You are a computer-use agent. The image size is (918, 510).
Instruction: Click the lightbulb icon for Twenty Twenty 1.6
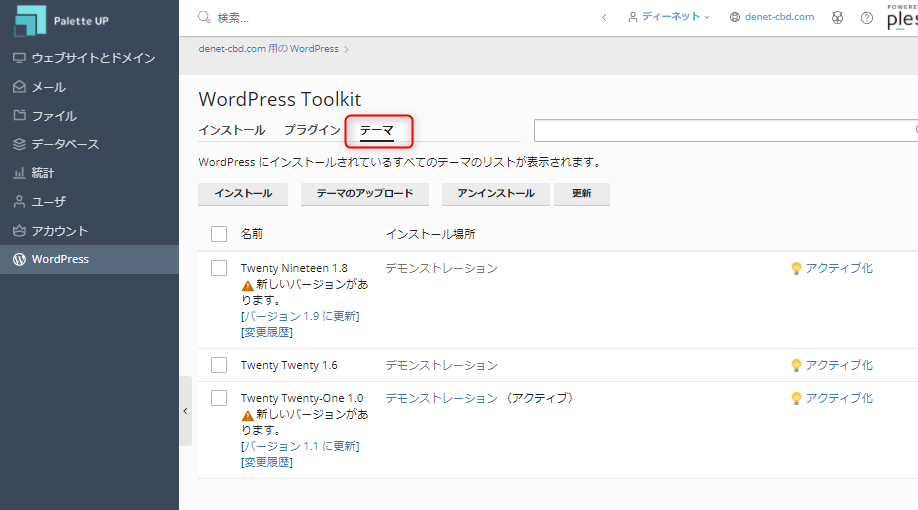pyautogui.click(x=796, y=365)
